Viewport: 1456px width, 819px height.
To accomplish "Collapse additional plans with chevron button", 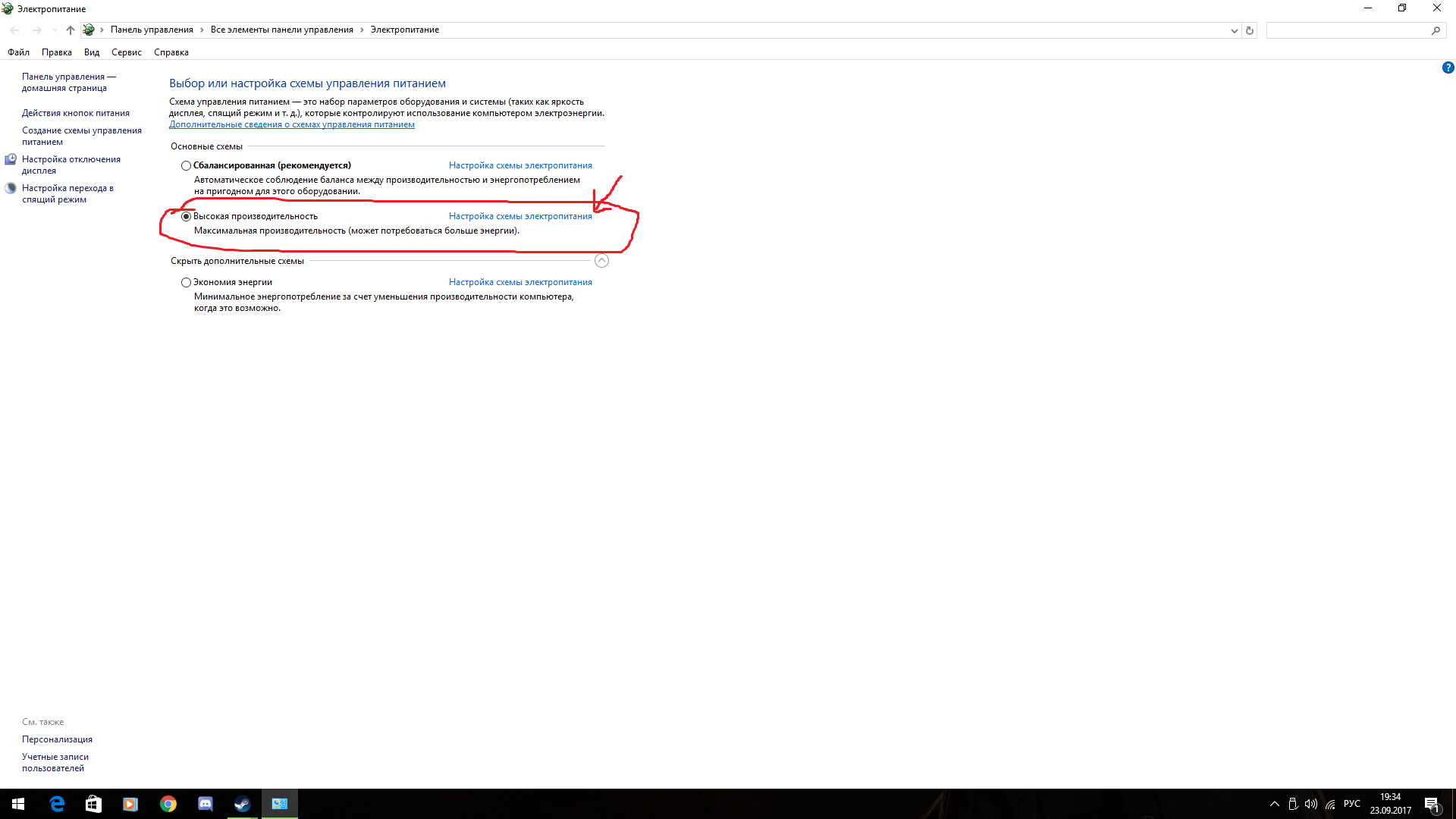I will pyautogui.click(x=601, y=261).
